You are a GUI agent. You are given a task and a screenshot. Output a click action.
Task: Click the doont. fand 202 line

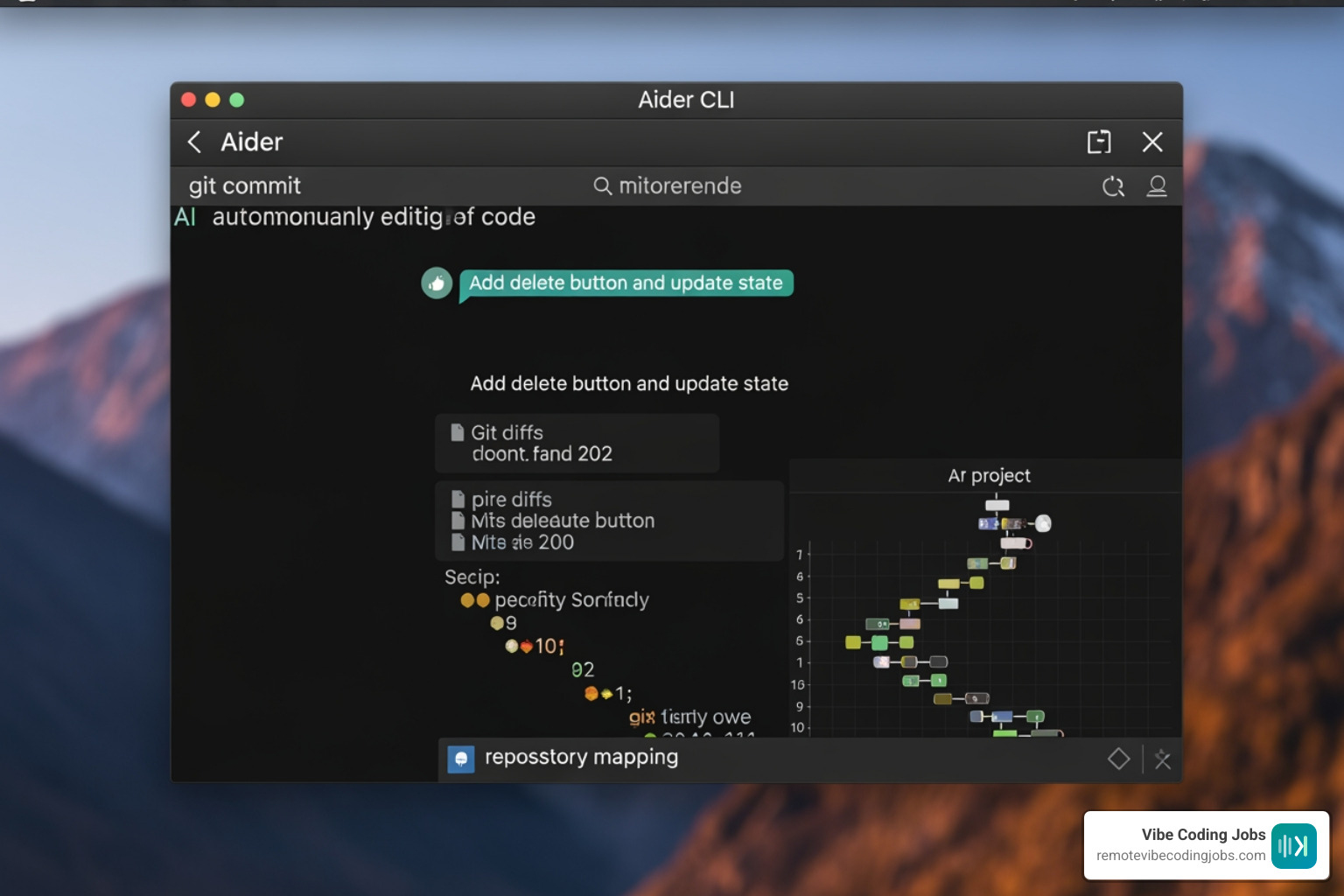[x=542, y=454]
